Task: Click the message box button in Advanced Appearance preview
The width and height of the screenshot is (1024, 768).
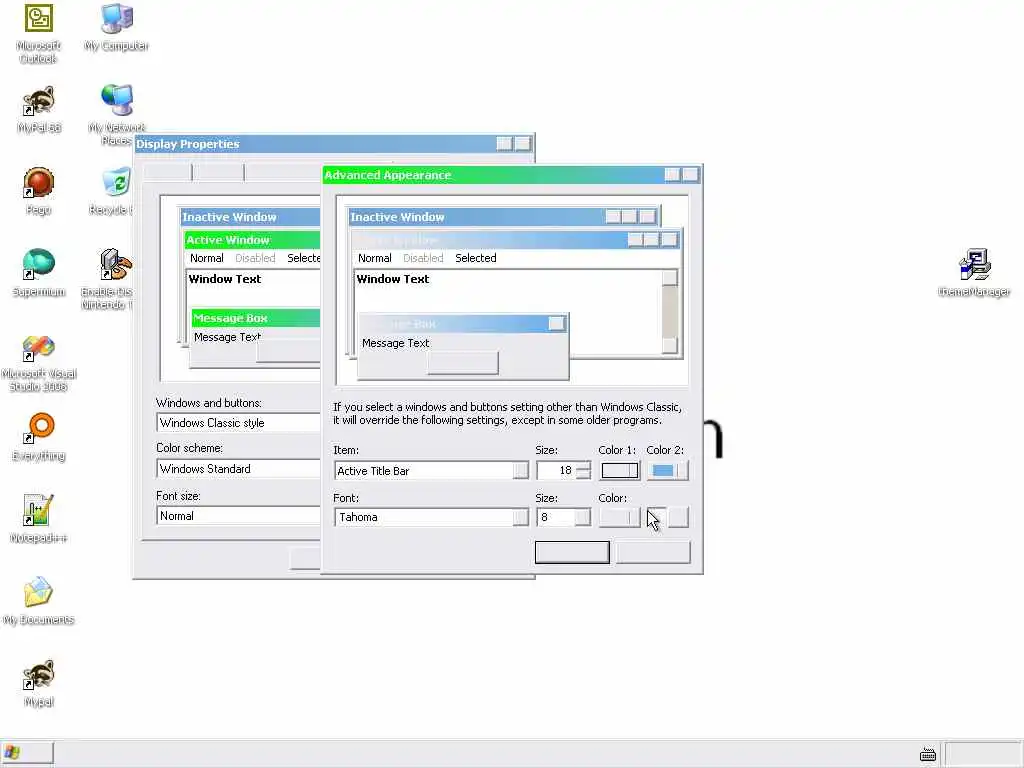Action: 463,362
